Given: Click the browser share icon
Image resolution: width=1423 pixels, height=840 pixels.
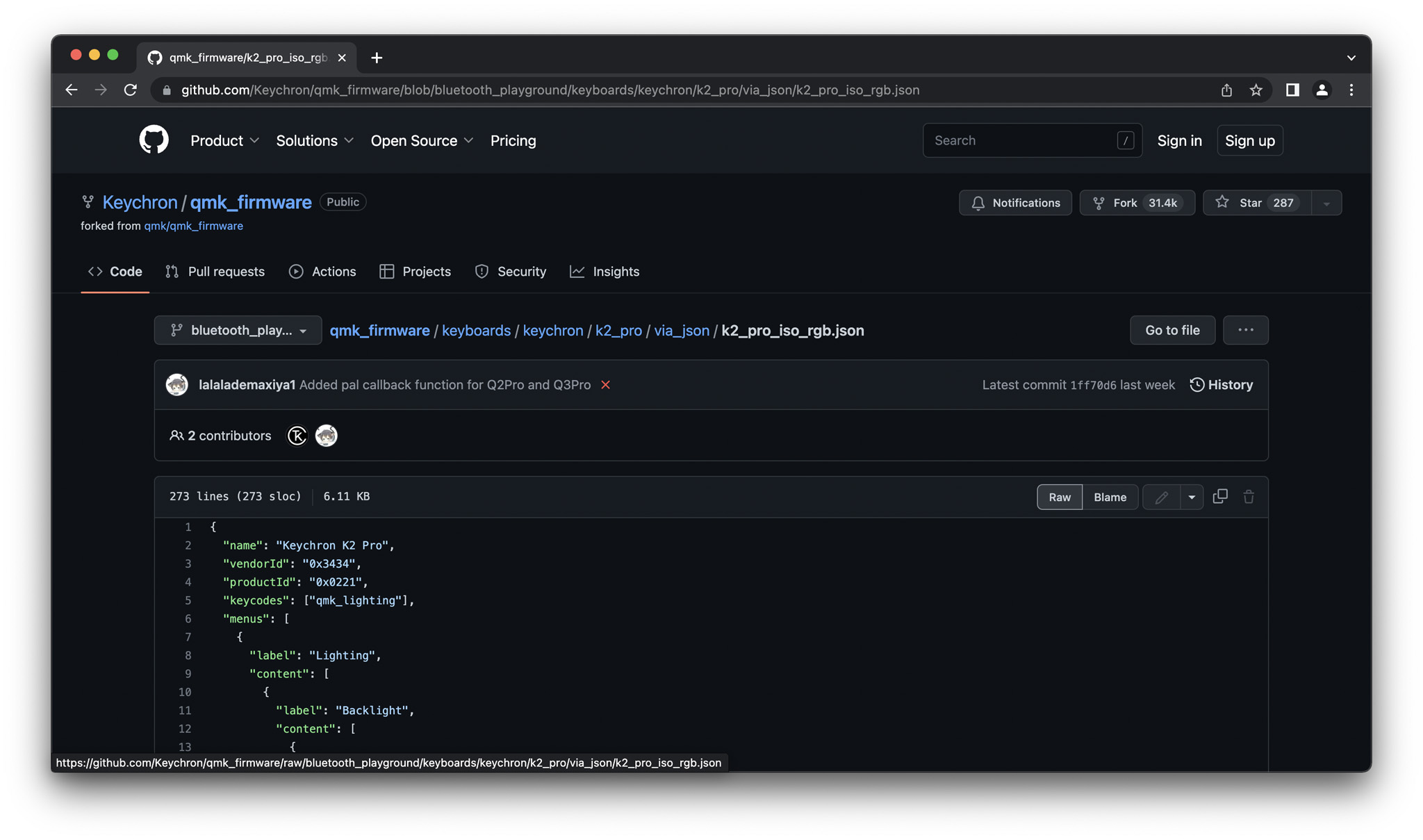Looking at the screenshot, I should pyautogui.click(x=1226, y=90).
